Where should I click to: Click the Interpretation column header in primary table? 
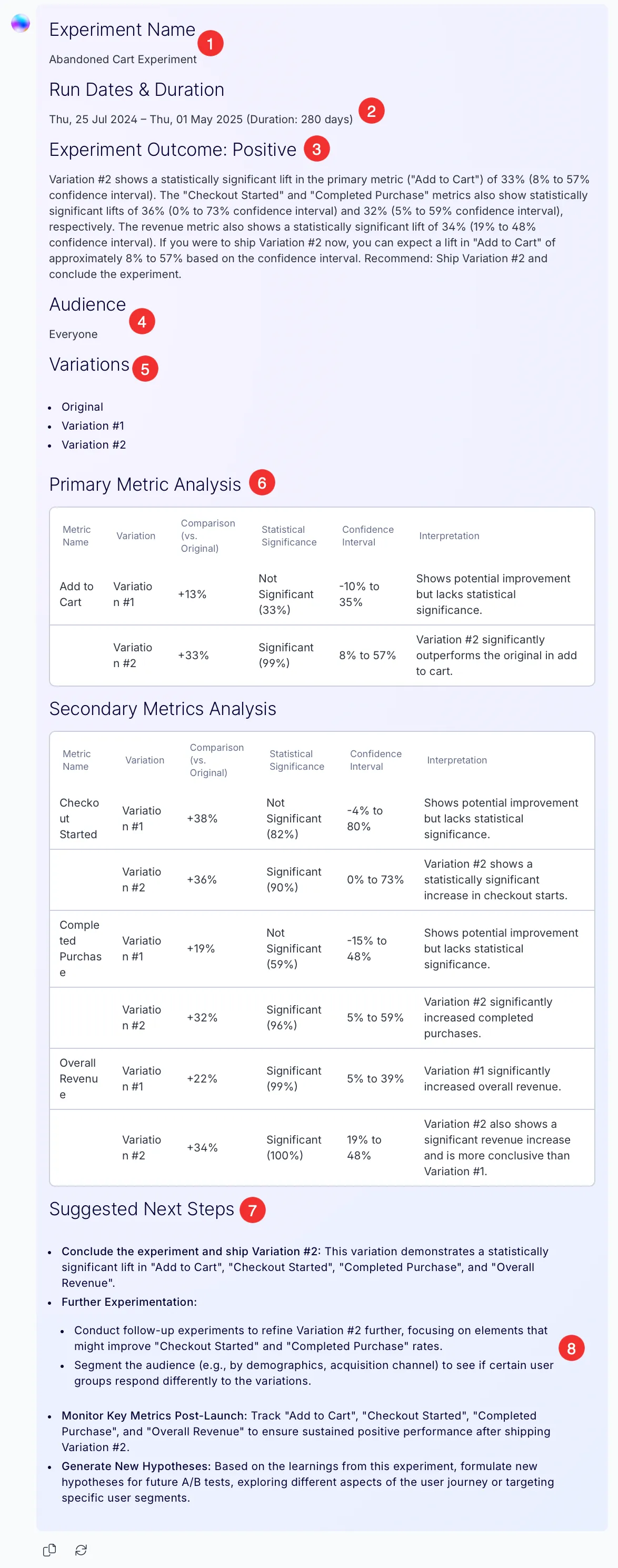click(x=449, y=535)
